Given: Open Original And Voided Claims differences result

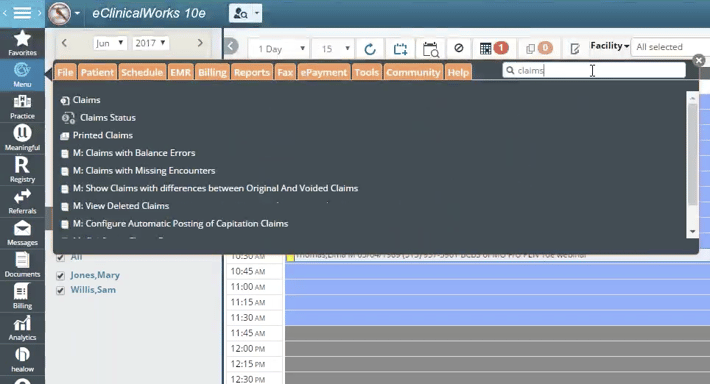Looking at the screenshot, I should click(x=216, y=188).
